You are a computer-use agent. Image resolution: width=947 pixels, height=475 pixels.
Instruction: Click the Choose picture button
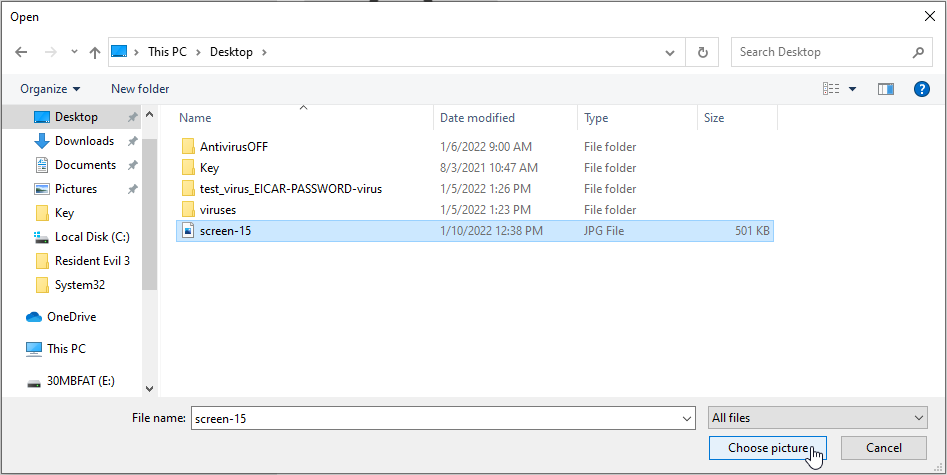pos(768,448)
